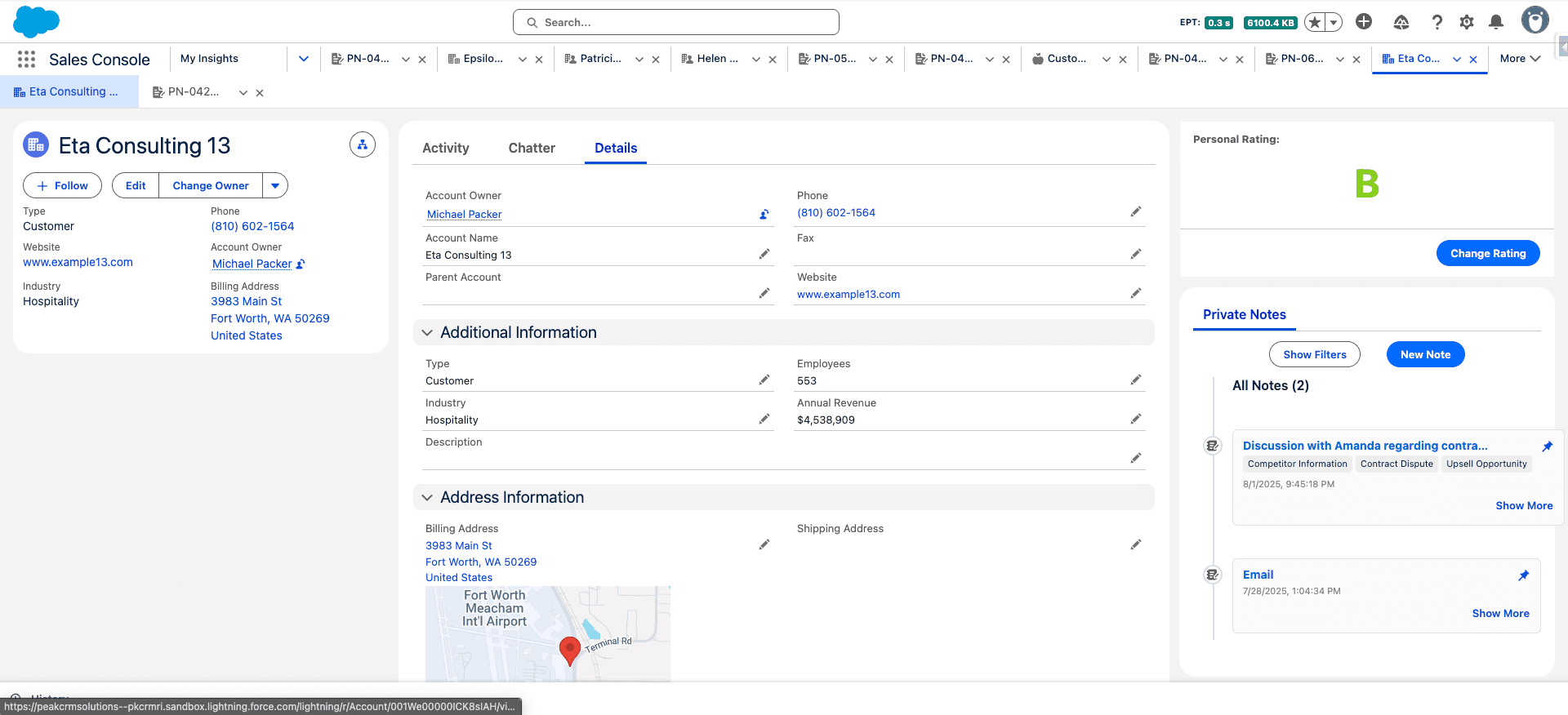This screenshot has width=1568, height=715.
Task: Collapse the Additional Information section
Action: (427, 333)
